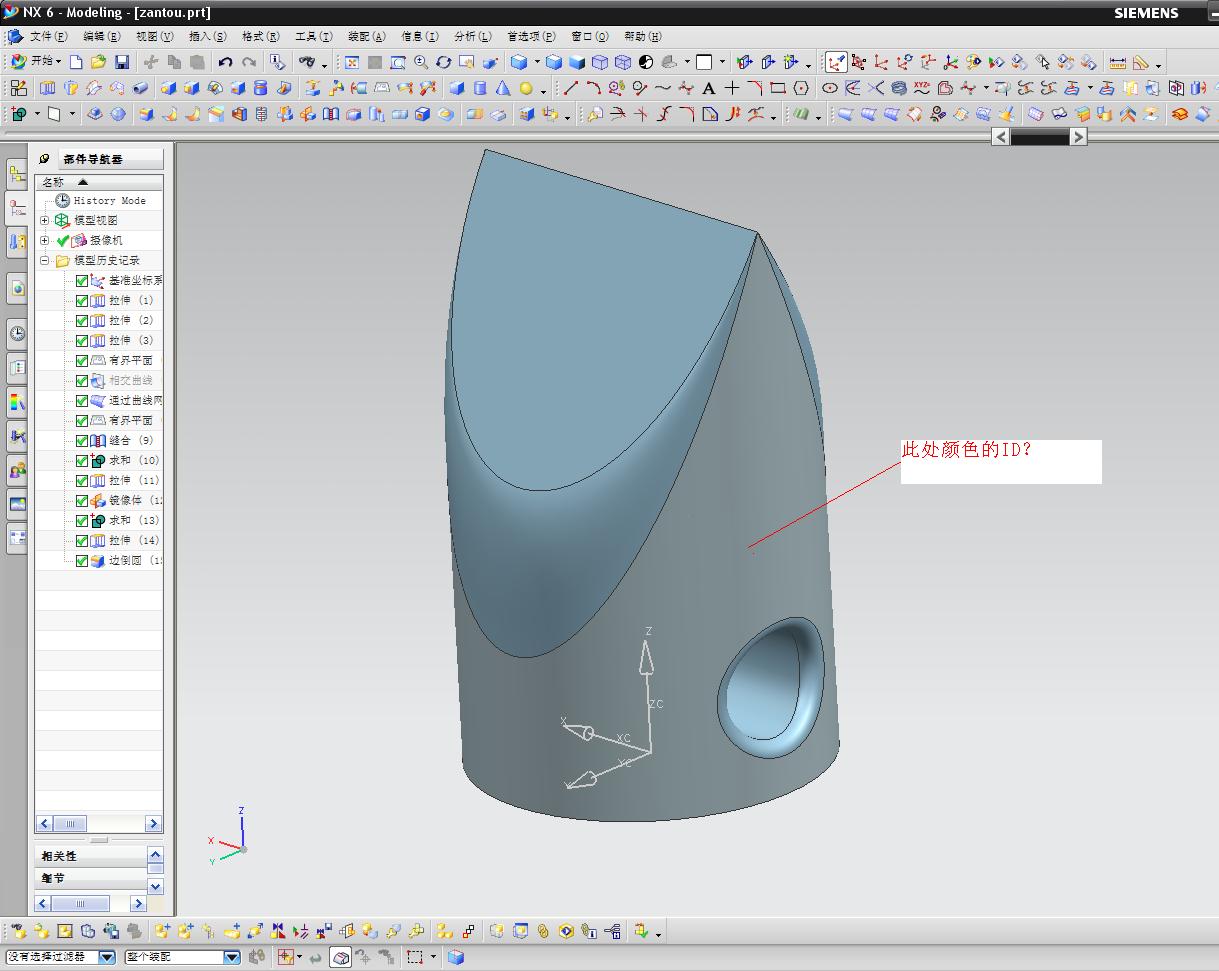Click the navigator horizontal scrollbar
This screenshot has height=971, width=1219.
point(99,824)
